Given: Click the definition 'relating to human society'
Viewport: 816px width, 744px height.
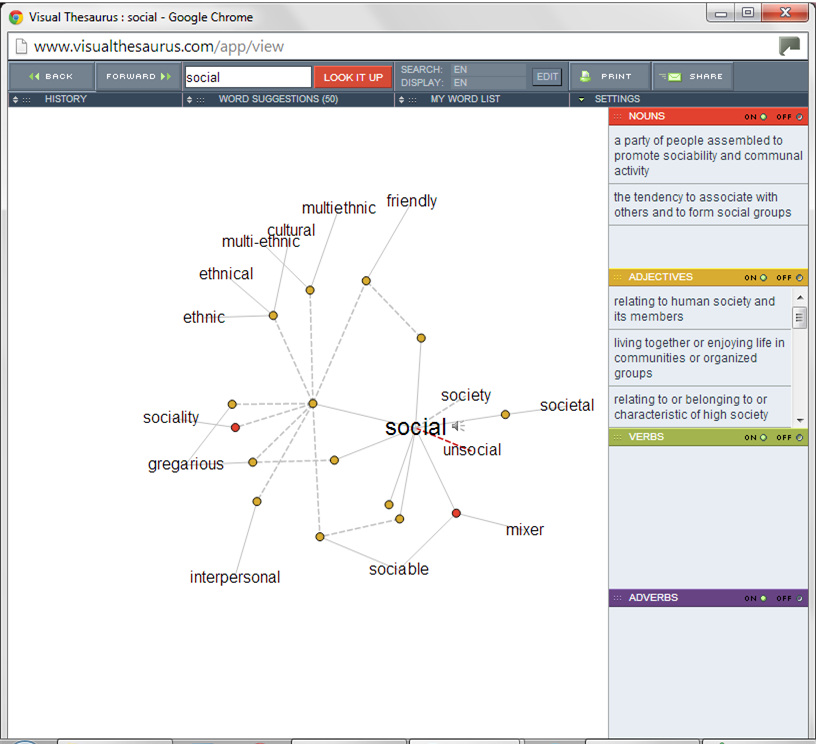Looking at the screenshot, I should [700, 309].
